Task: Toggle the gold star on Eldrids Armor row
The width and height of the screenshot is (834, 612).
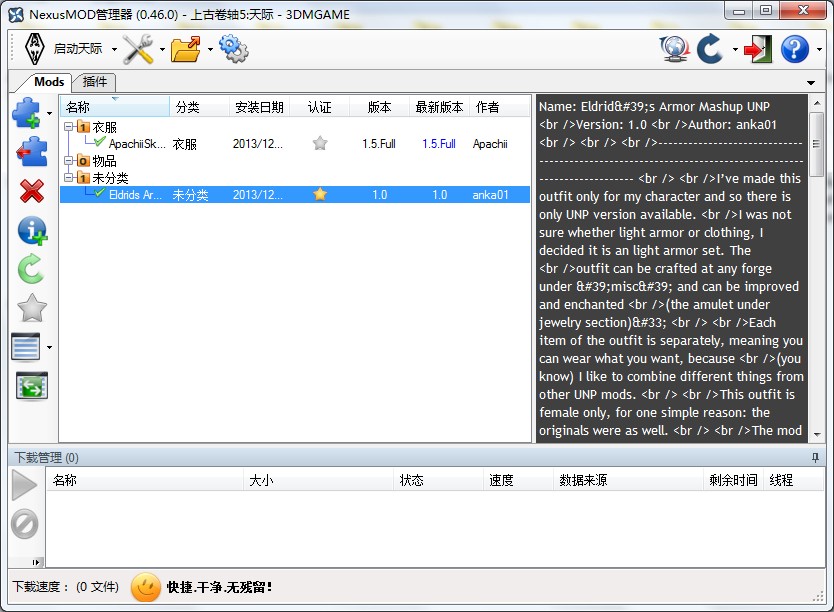Action: (x=320, y=195)
